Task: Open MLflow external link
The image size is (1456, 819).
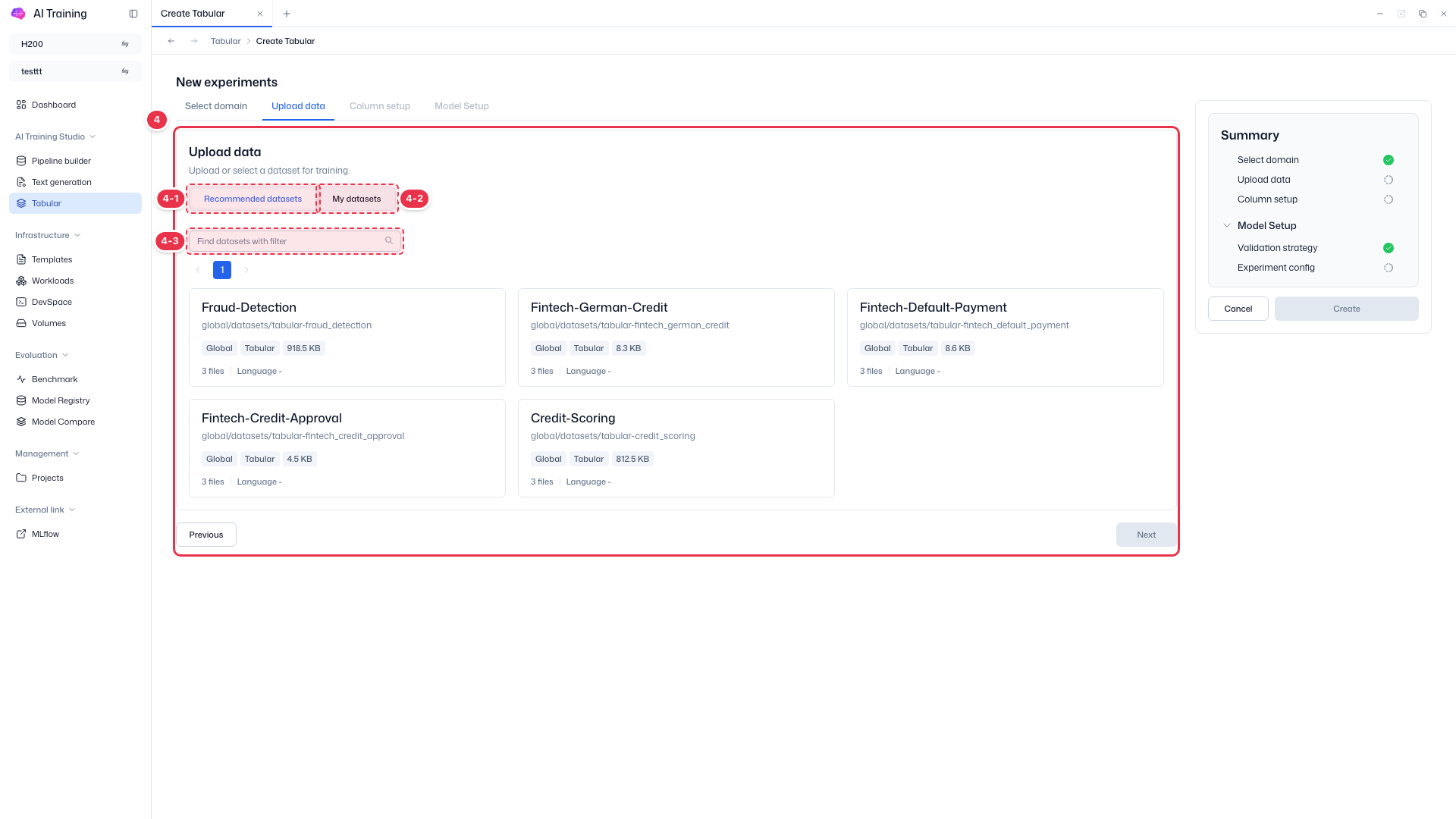Action: [x=75, y=534]
